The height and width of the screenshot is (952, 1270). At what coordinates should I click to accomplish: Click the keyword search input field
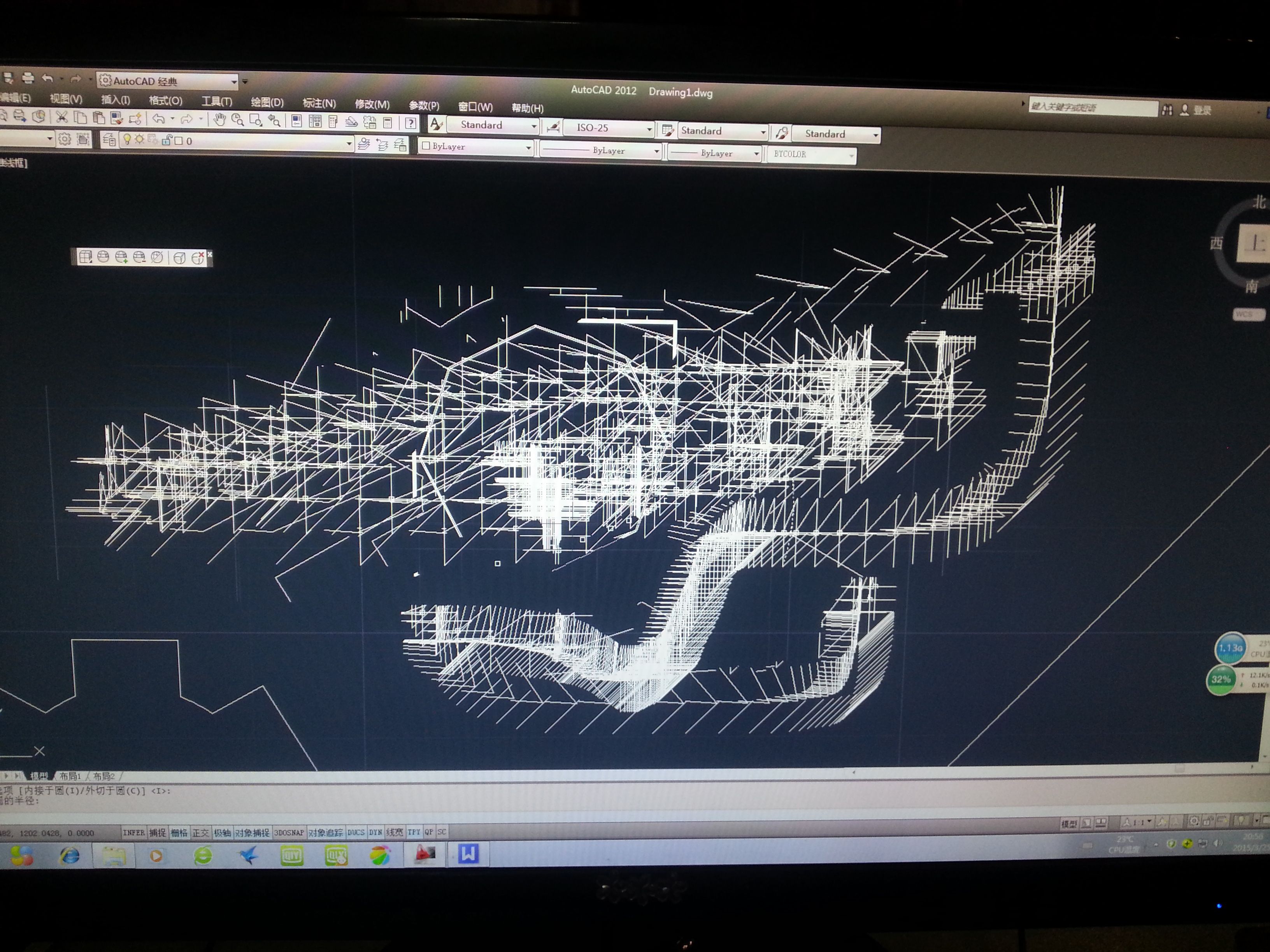tap(1093, 107)
